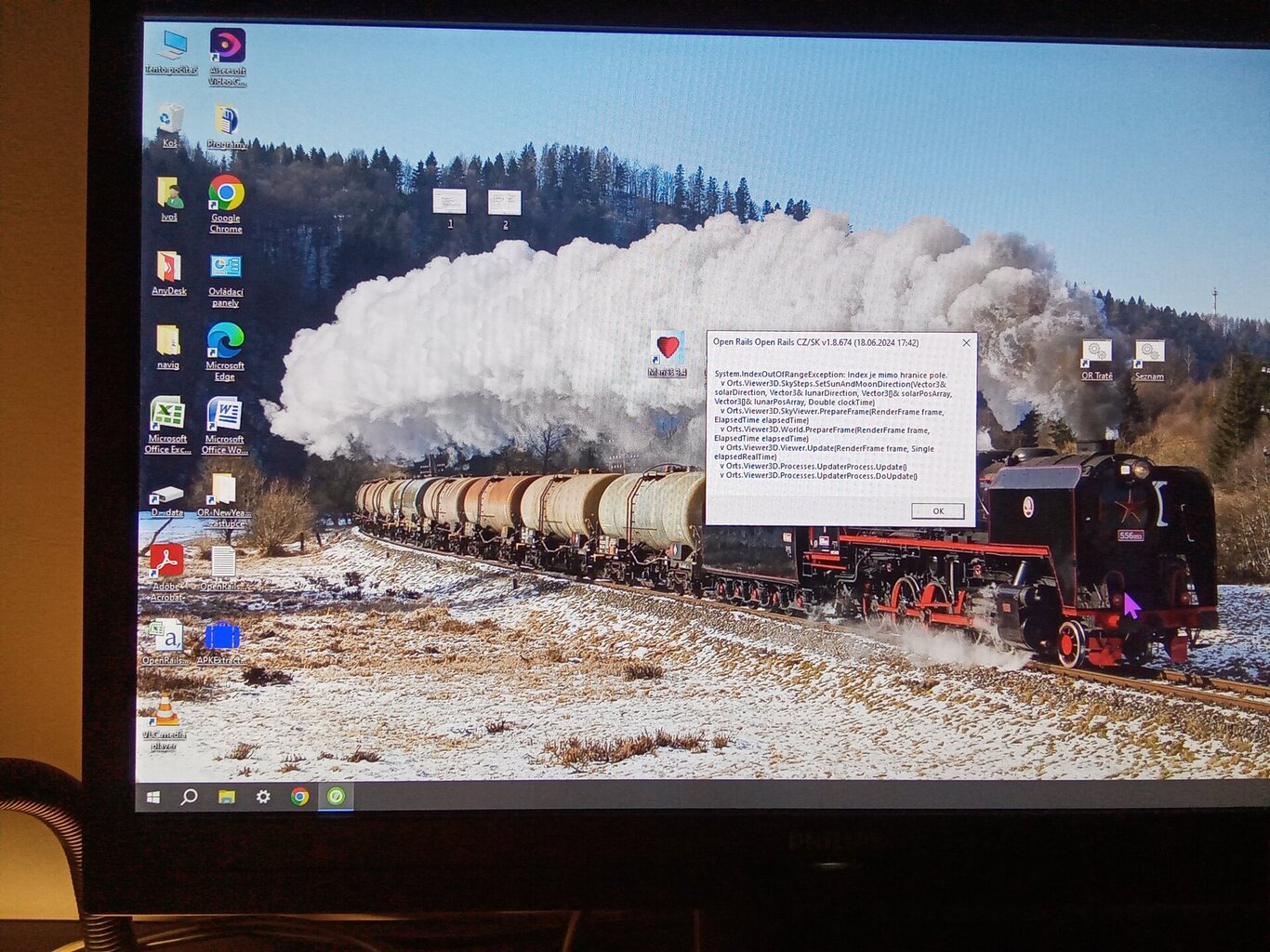Click OK in the Open Rails error dialog

pos(937,511)
